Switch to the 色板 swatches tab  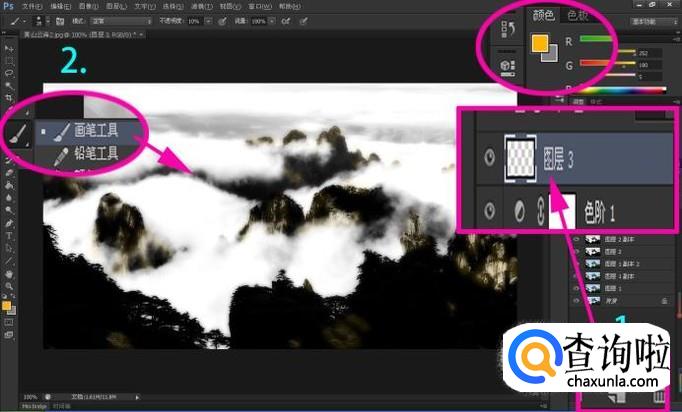coord(578,15)
